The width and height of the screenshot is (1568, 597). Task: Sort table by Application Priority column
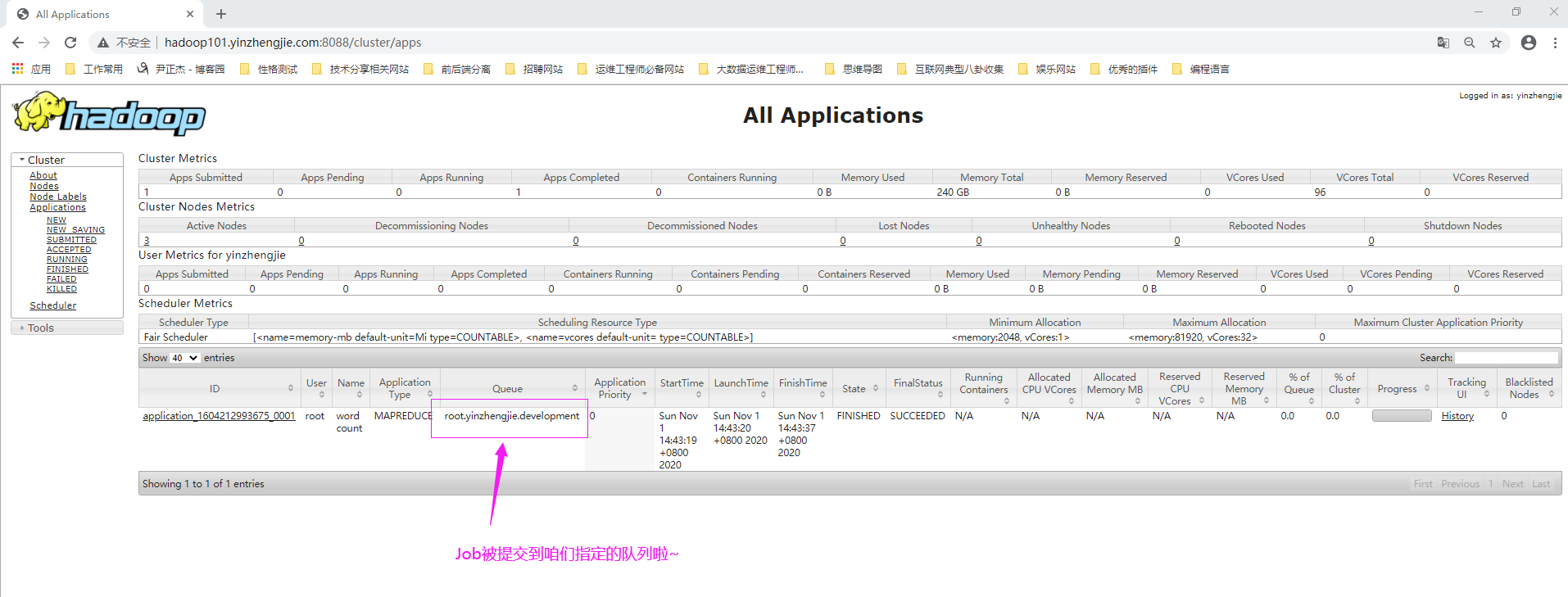tap(620, 388)
